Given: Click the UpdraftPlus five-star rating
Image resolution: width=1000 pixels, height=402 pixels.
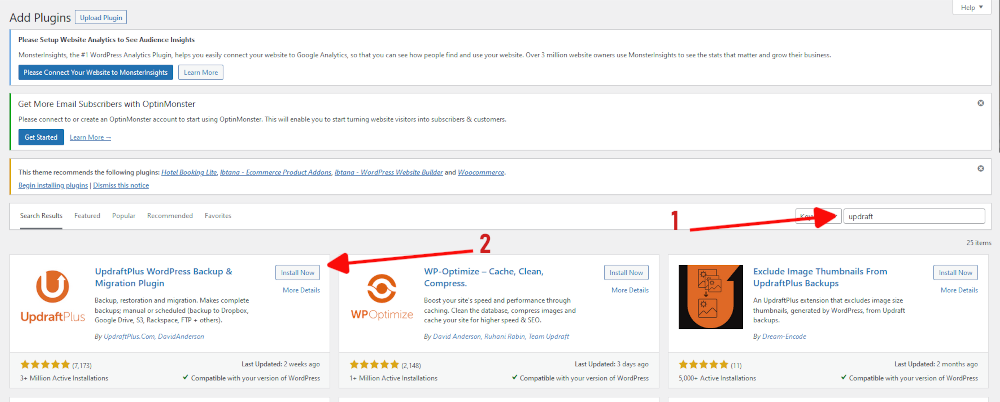Looking at the screenshot, I should pyautogui.click(x=45, y=365).
